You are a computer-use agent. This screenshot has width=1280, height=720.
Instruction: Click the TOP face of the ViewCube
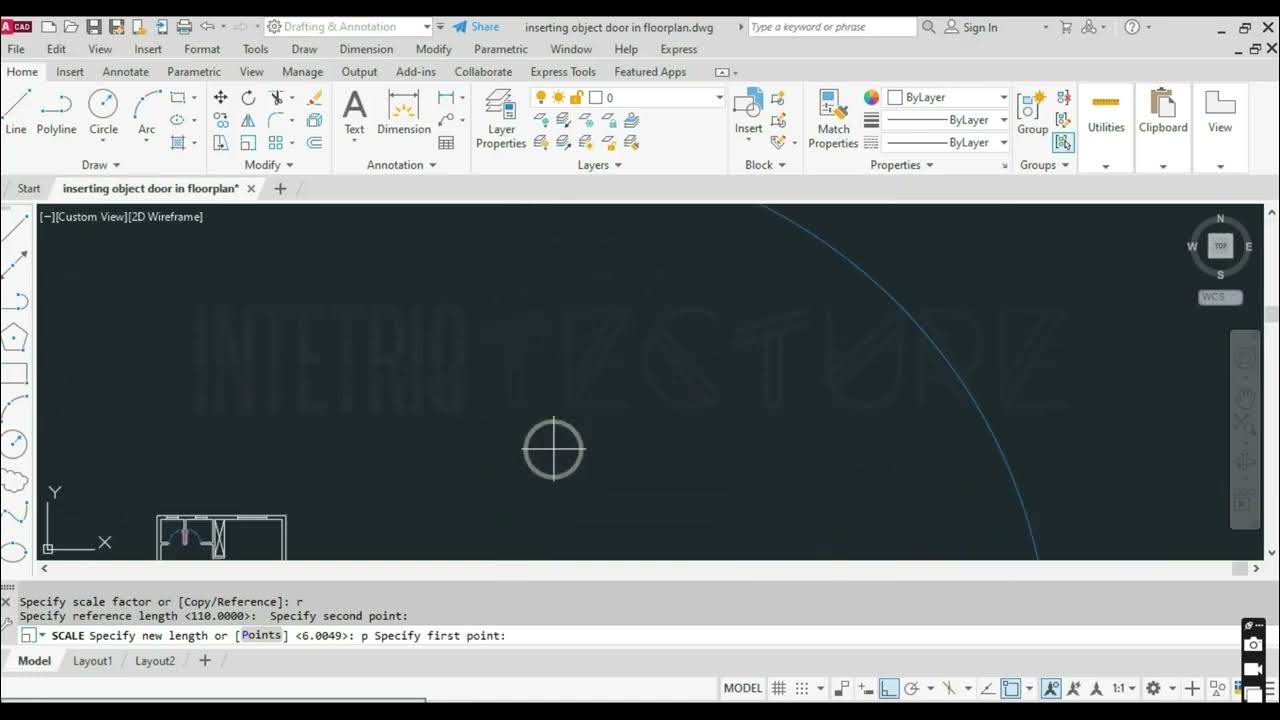[x=1220, y=246]
